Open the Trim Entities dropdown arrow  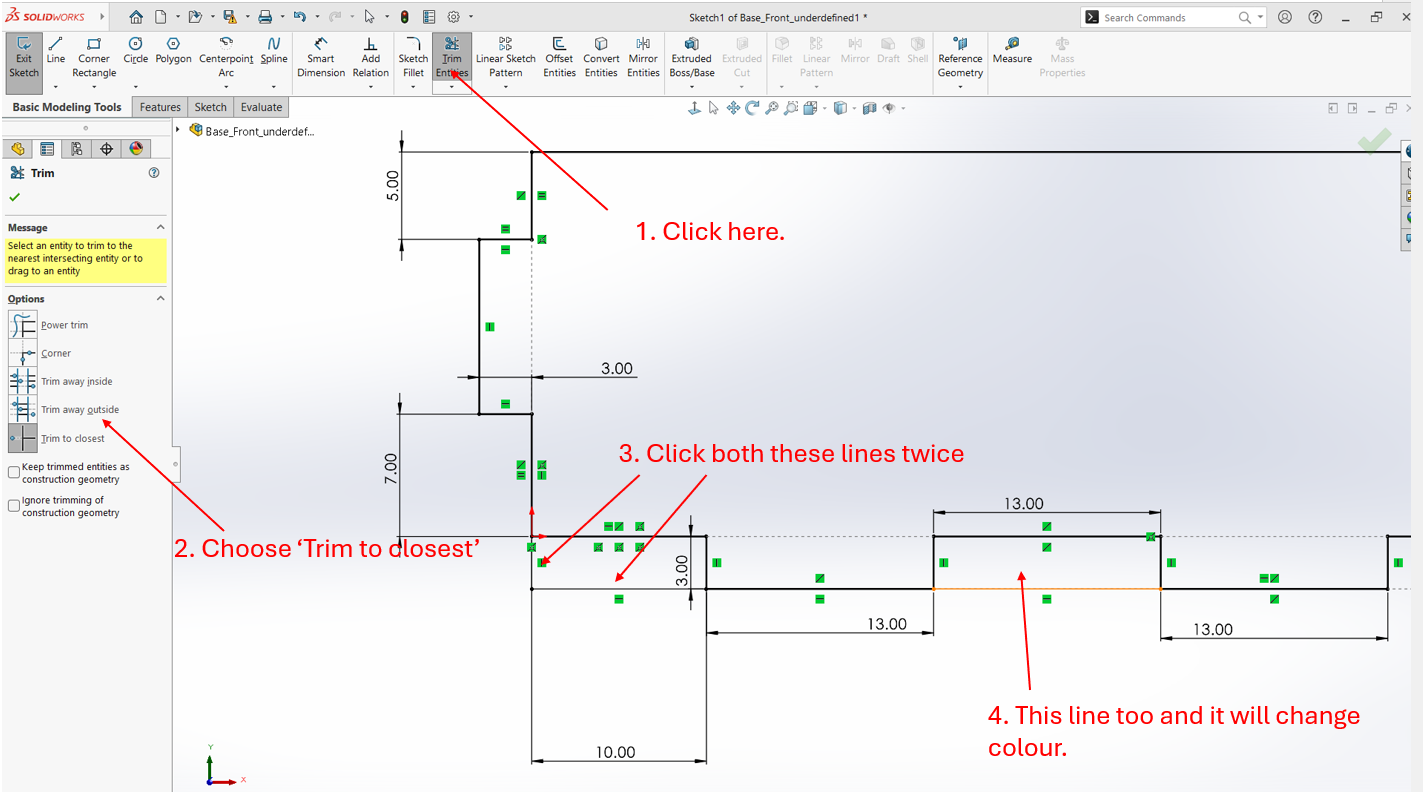click(x=452, y=87)
